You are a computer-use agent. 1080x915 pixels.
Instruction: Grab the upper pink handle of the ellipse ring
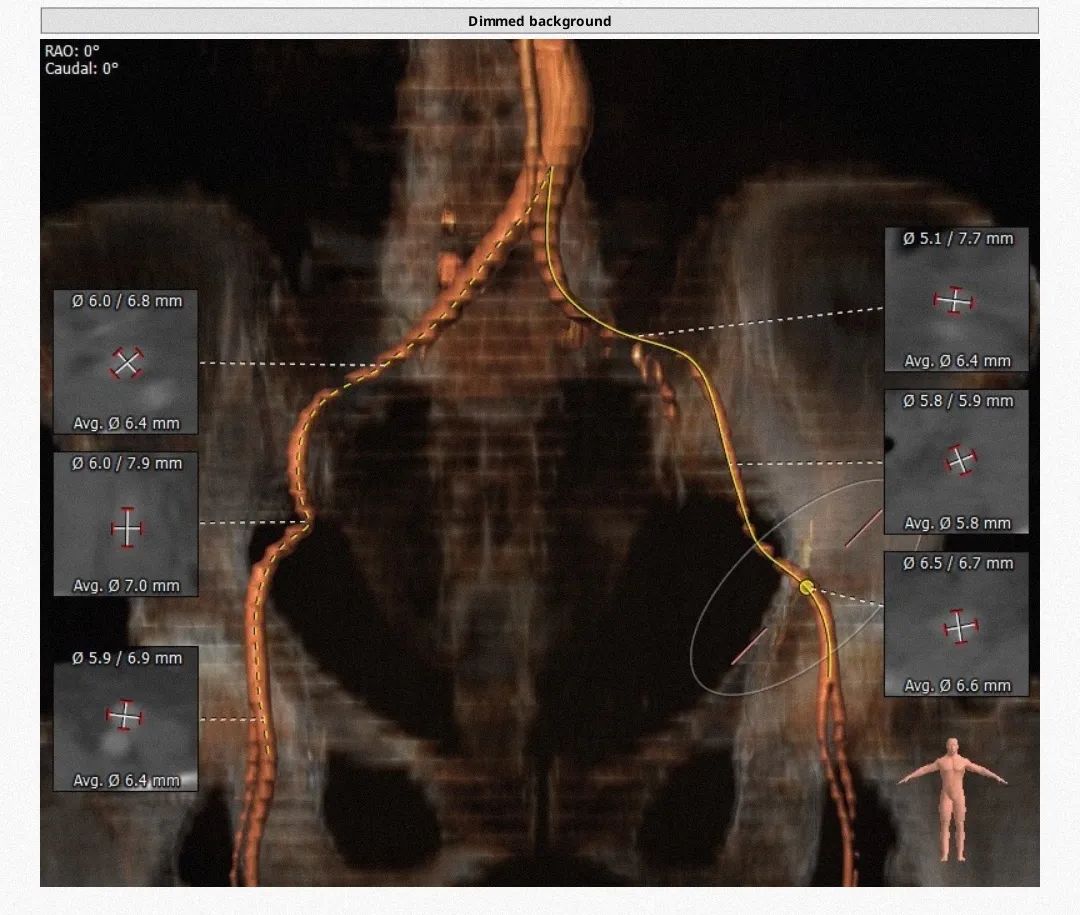pyautogui.click(x=863, y=528)
